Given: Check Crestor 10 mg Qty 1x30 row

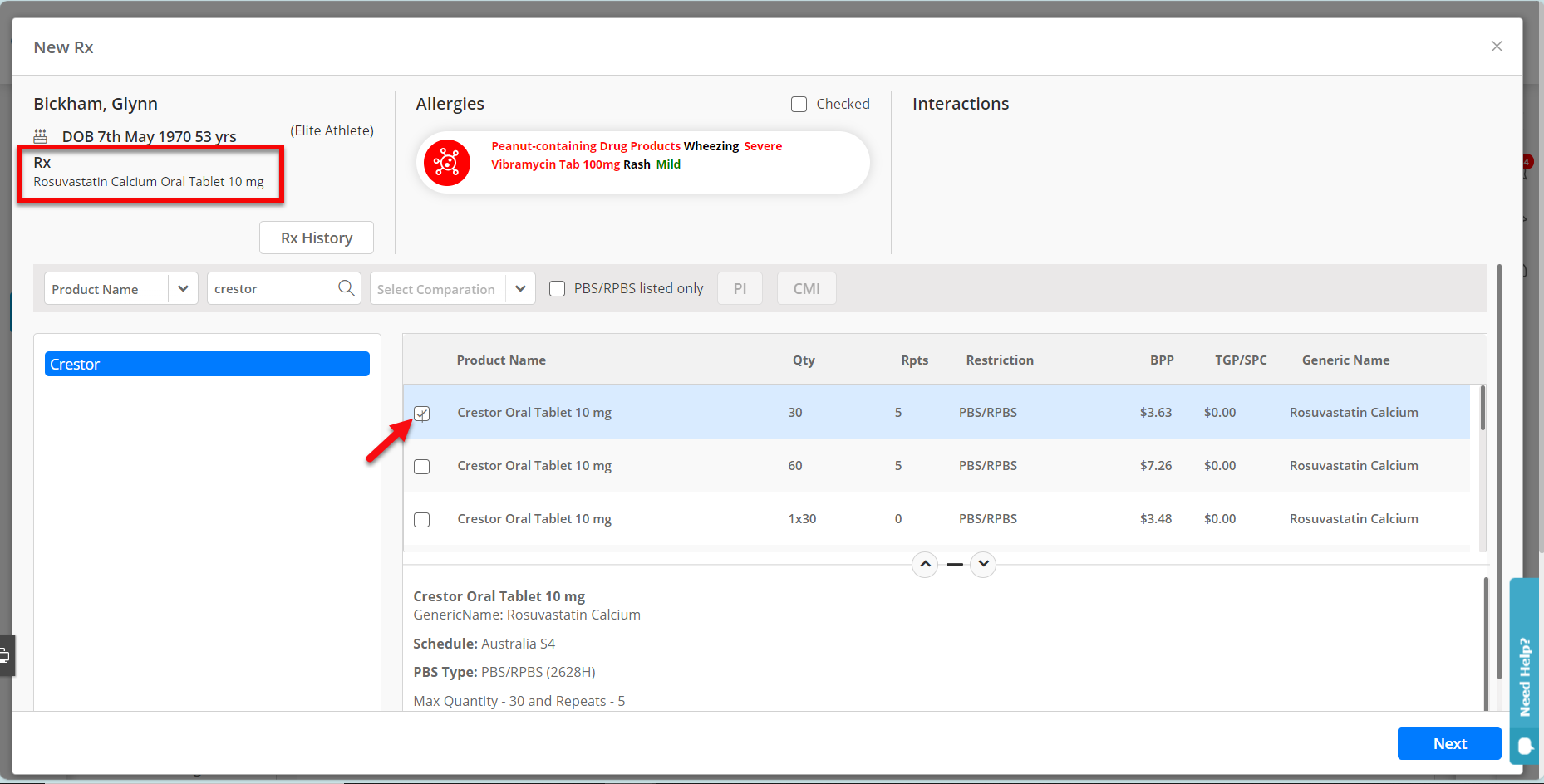Looking at the screenshot, I should point(422,519).
